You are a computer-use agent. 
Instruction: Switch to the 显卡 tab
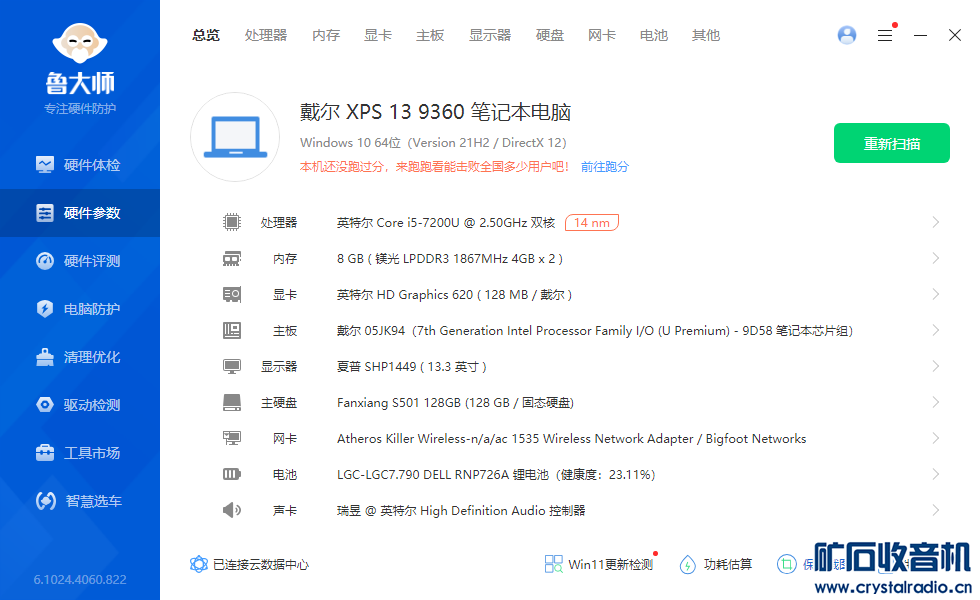pyautogui.click(x=378, y=35)
